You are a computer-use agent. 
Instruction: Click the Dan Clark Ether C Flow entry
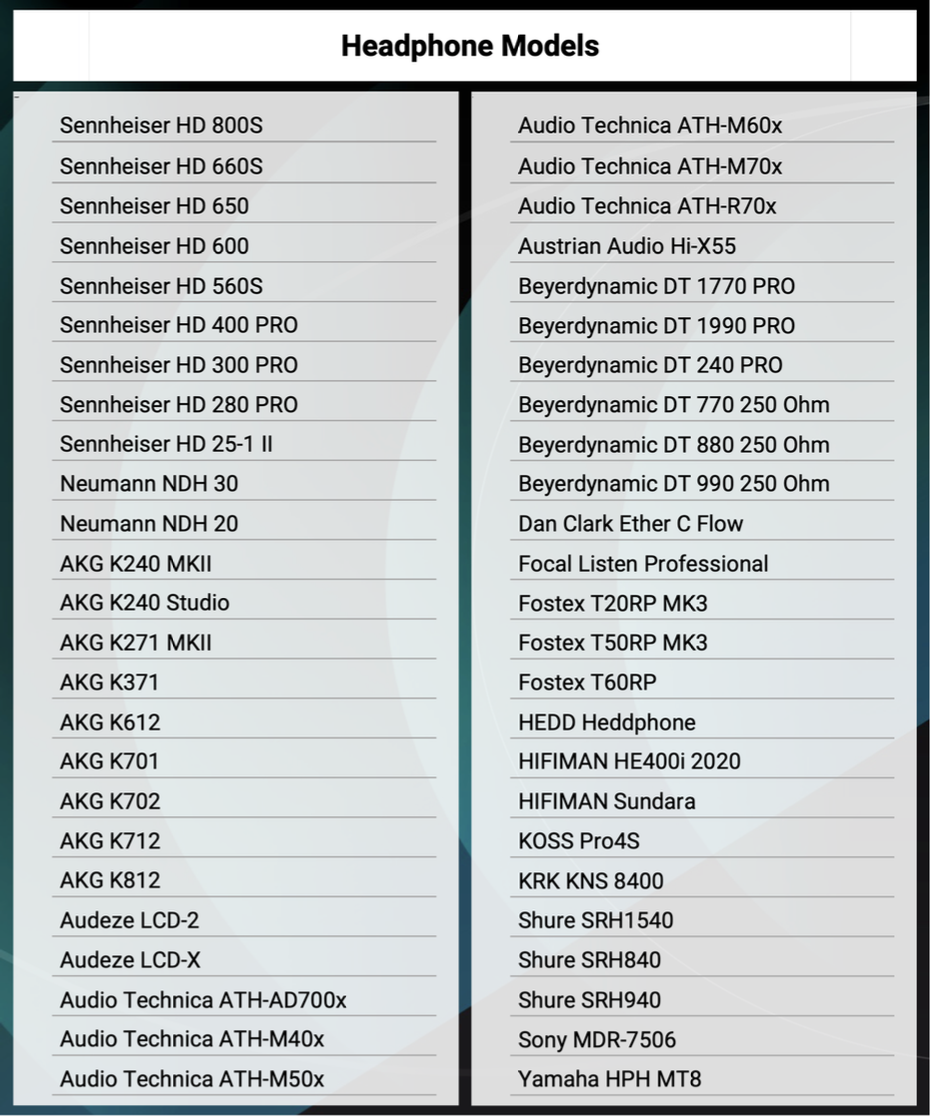[x=630, y=524]
